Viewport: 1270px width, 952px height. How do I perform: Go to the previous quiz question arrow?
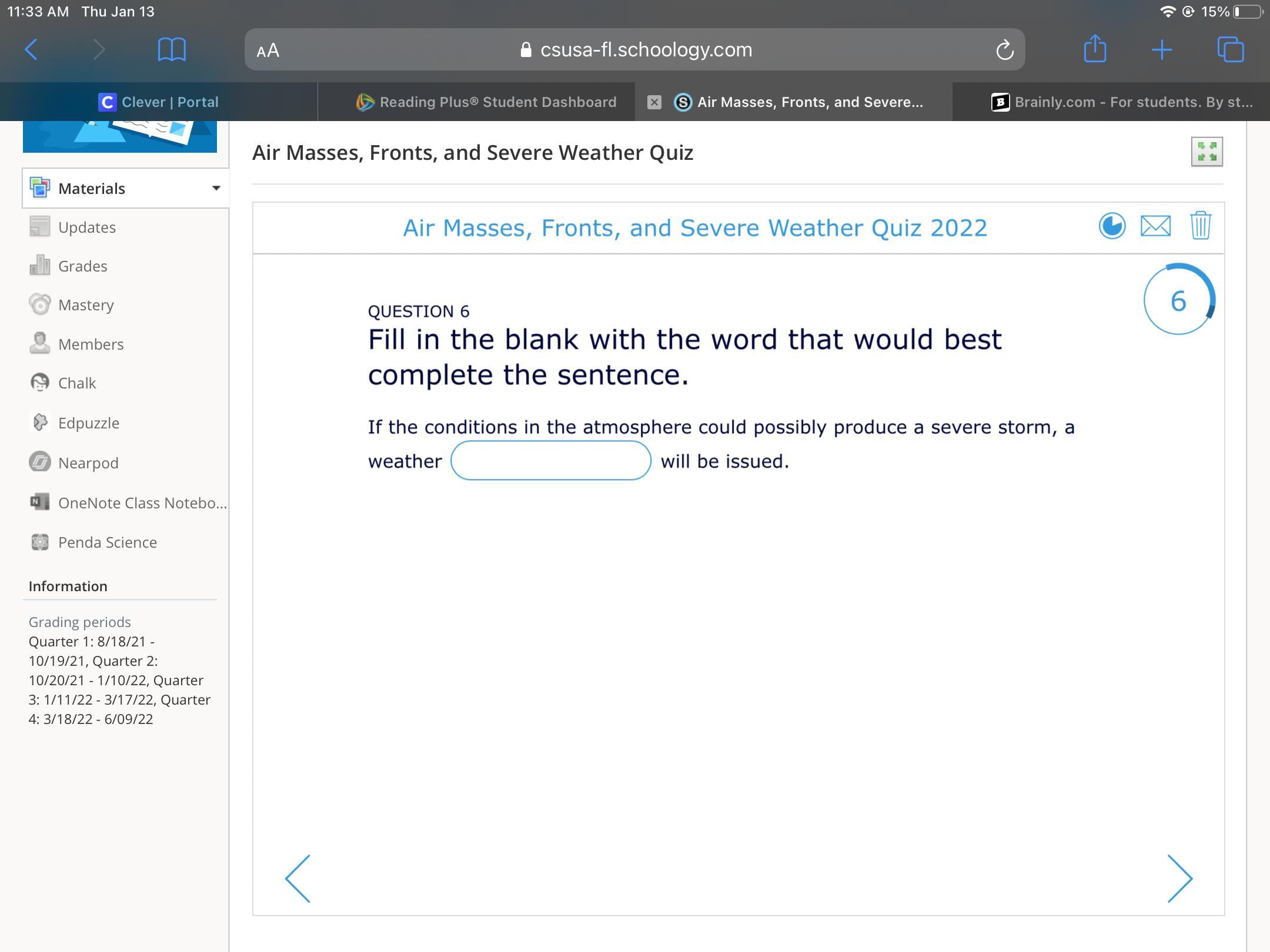click(298, 879)
